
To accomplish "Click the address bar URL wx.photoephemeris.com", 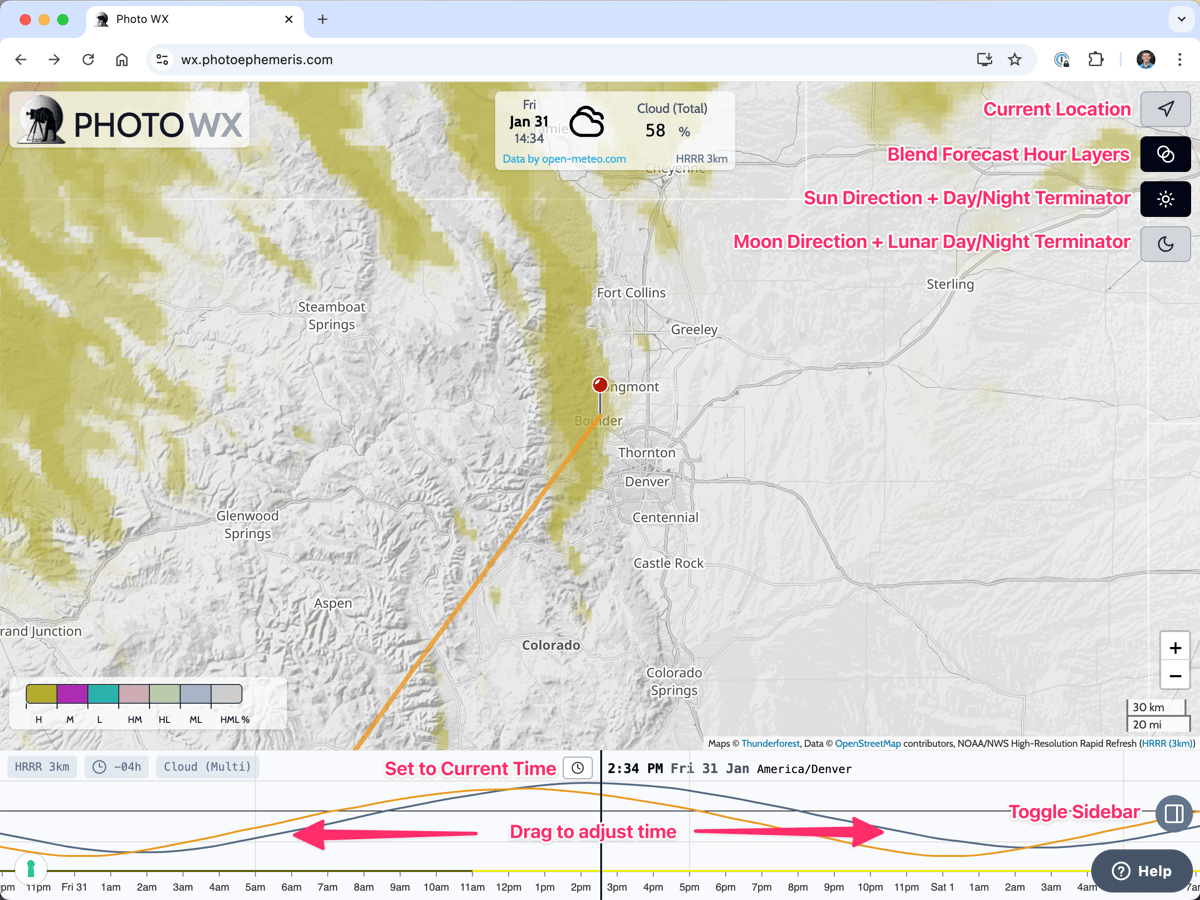I will click(x=257, y=60).
